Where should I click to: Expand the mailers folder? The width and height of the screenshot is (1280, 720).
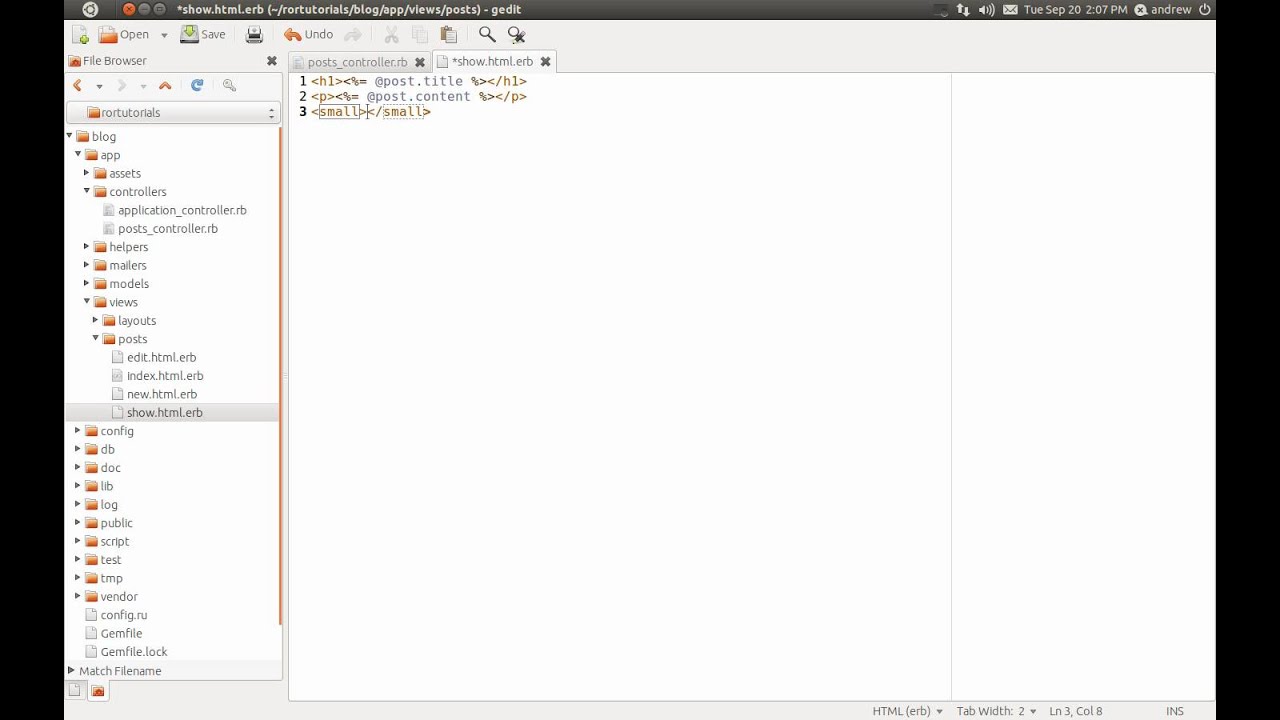pos(87,265)
